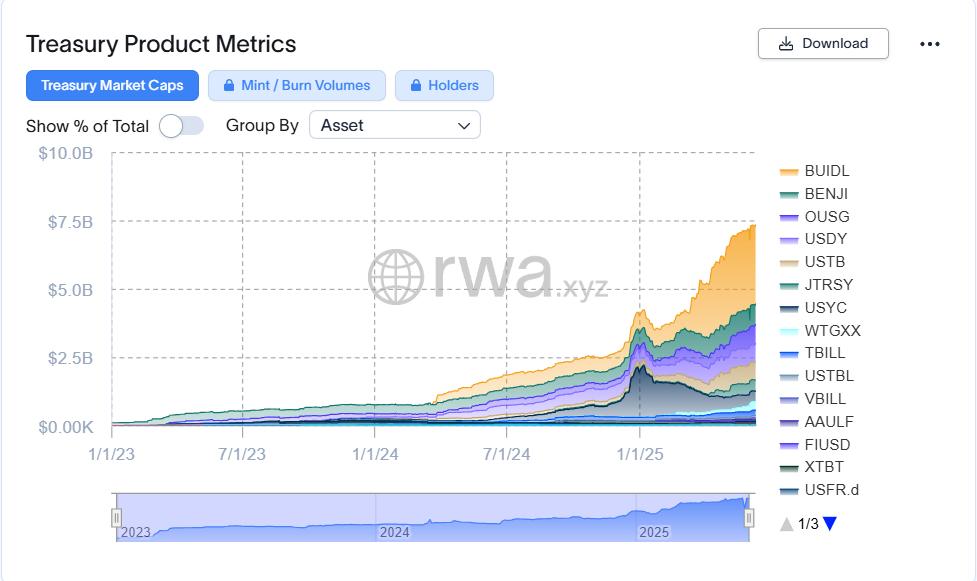Hide the BUIDL series in legend
This screenshot has height=581, width=977.
click(826, 171)
